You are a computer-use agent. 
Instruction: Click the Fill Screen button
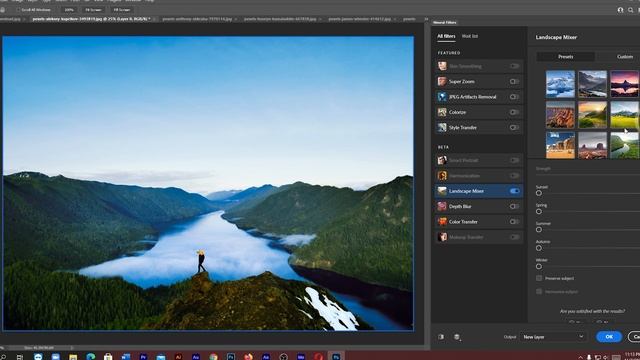121,9
